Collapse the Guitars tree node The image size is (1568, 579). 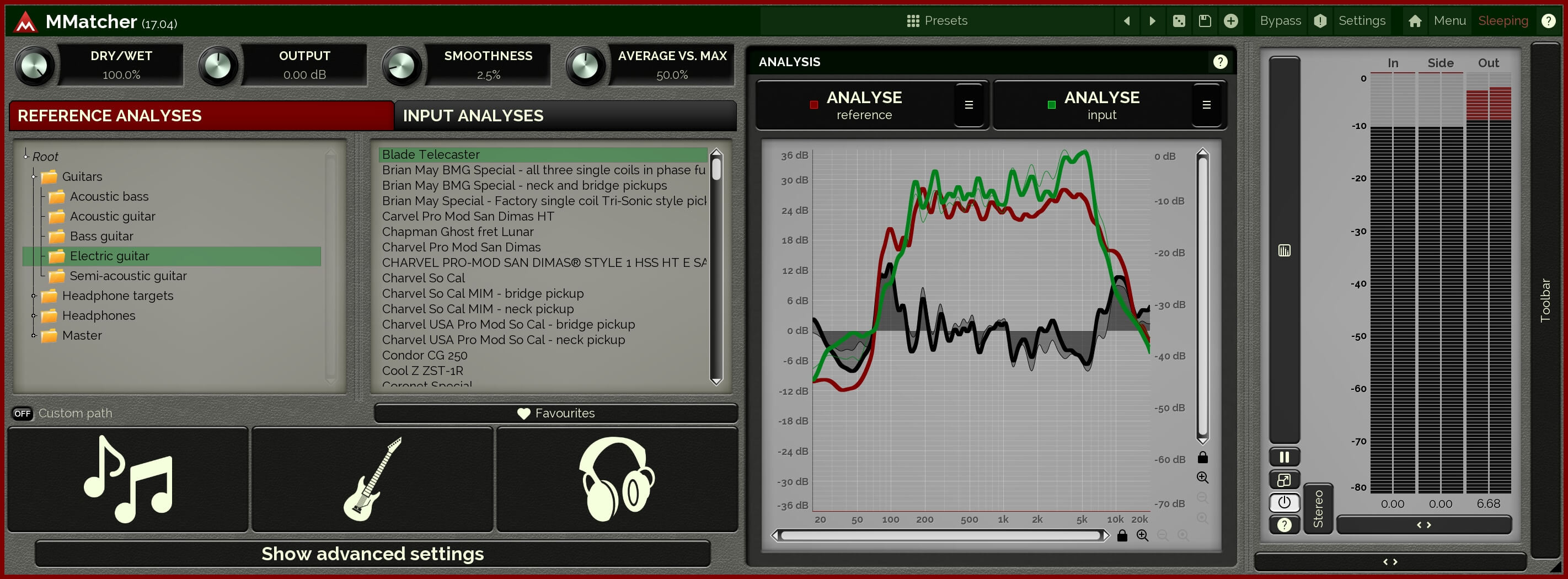coord(34,176)
